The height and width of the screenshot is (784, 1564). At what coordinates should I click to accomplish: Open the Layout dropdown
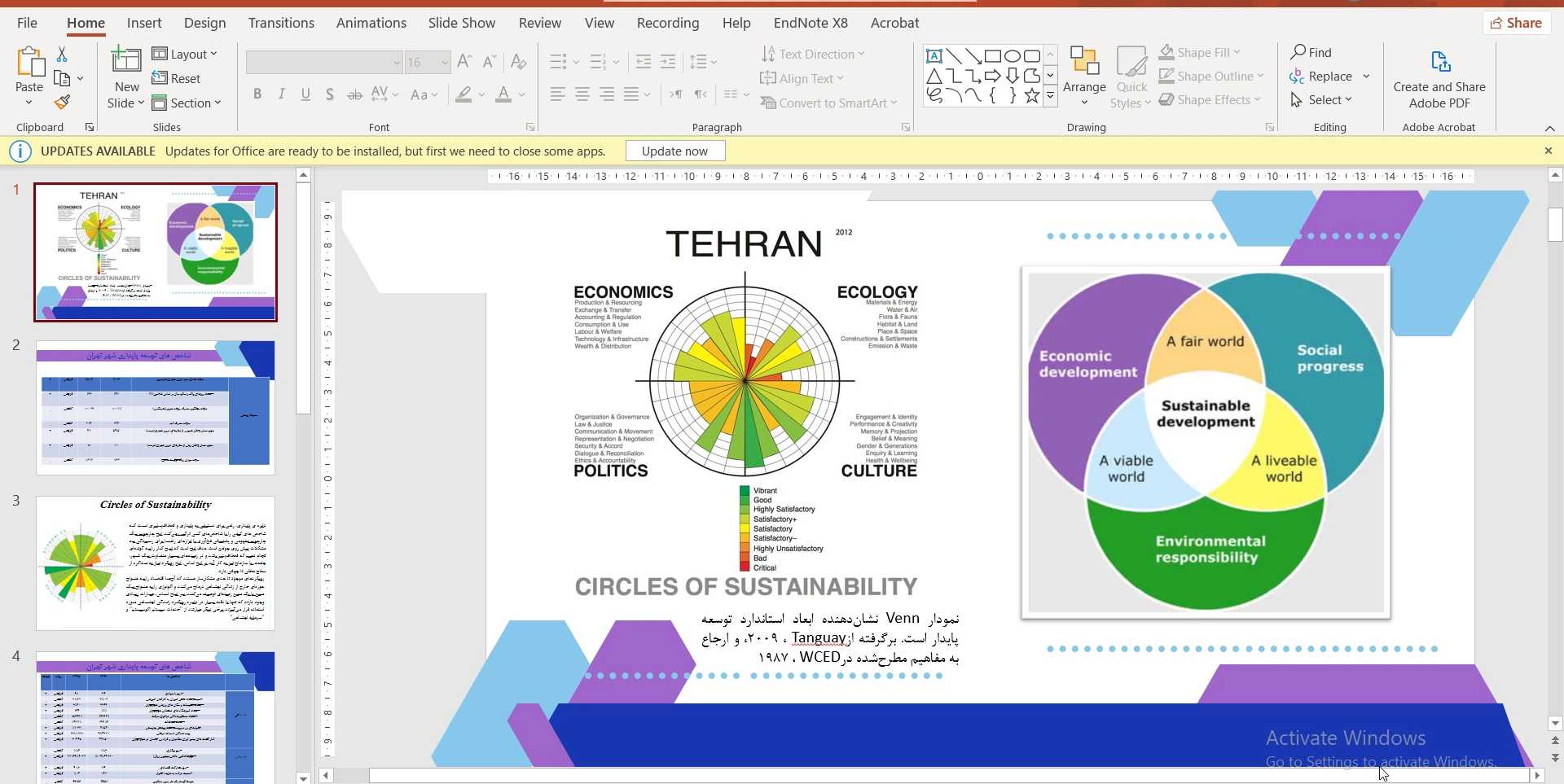[x=186, y=54]
